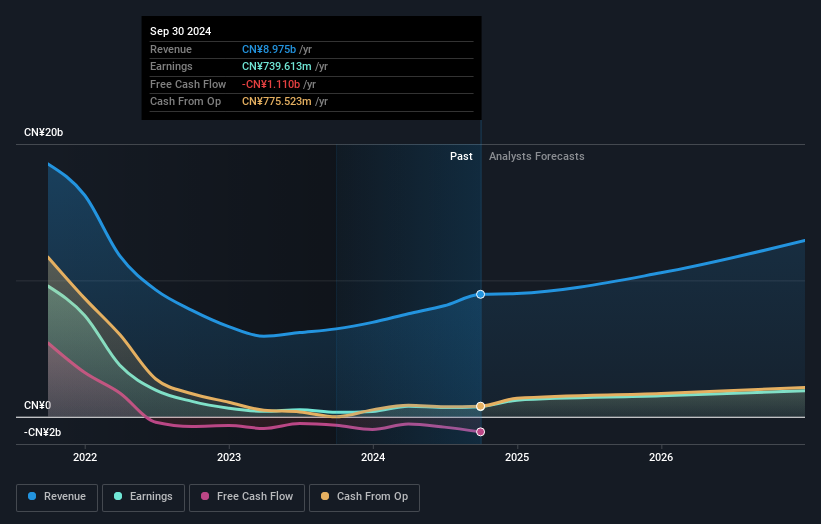The width and height of the screenshot is (821, 524).
Task: Click the 2022 x-axis label
Action: pos(85,458)
